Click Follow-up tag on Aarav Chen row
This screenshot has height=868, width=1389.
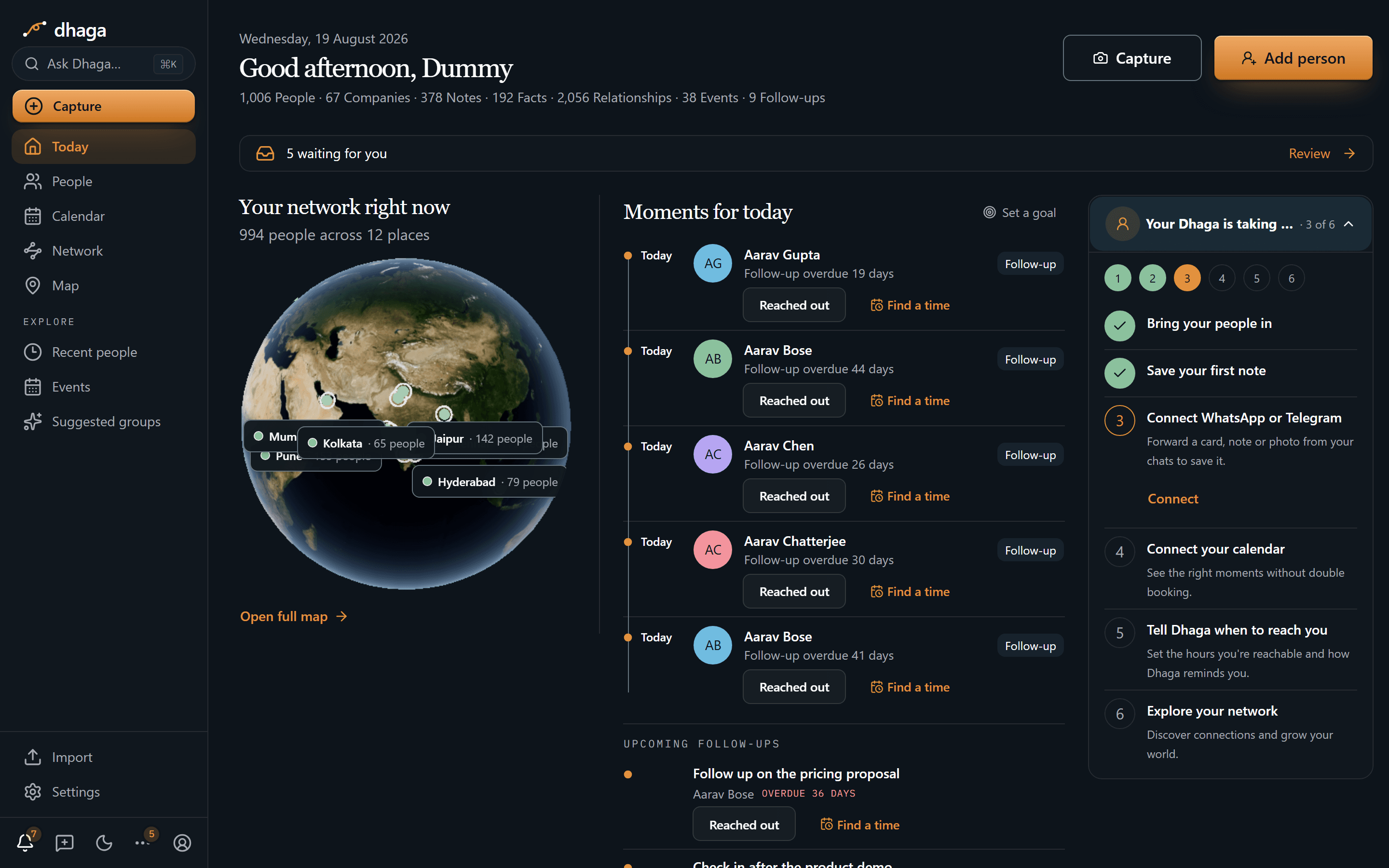point(1030,455)
